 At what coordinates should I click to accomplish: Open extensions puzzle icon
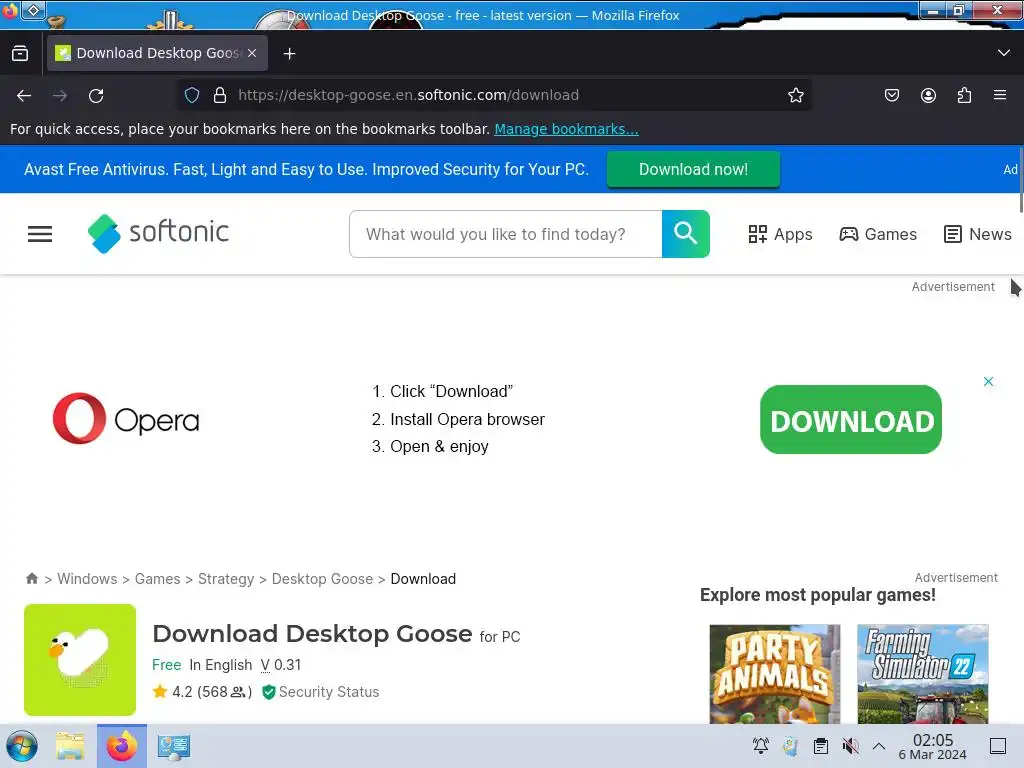point(964,95)
